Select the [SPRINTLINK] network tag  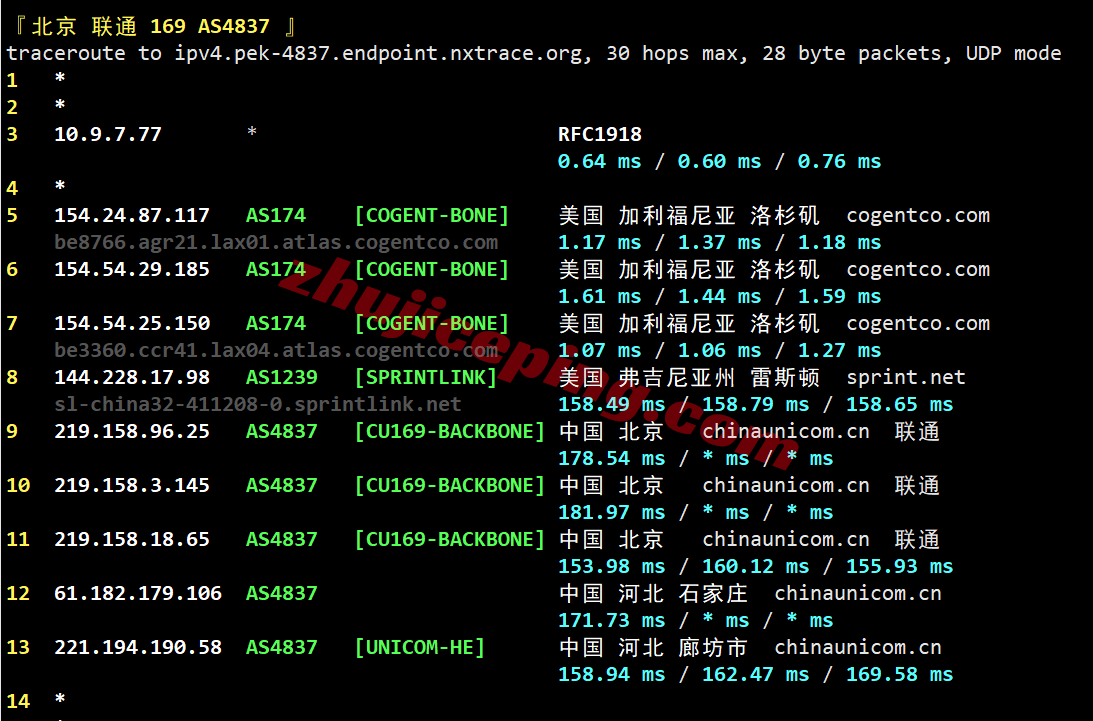[426, 377]
